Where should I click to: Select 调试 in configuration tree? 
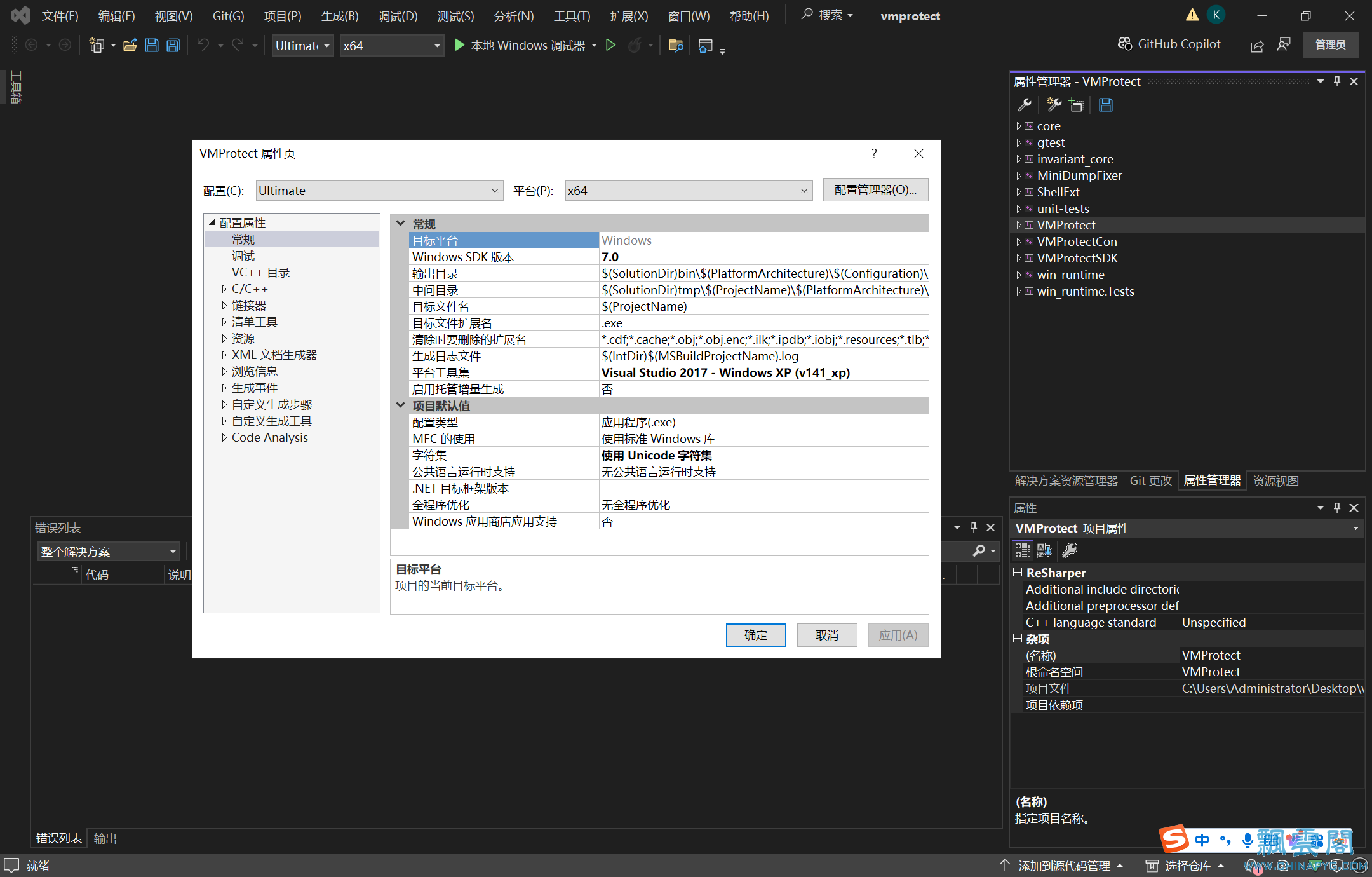pos(243,256)
